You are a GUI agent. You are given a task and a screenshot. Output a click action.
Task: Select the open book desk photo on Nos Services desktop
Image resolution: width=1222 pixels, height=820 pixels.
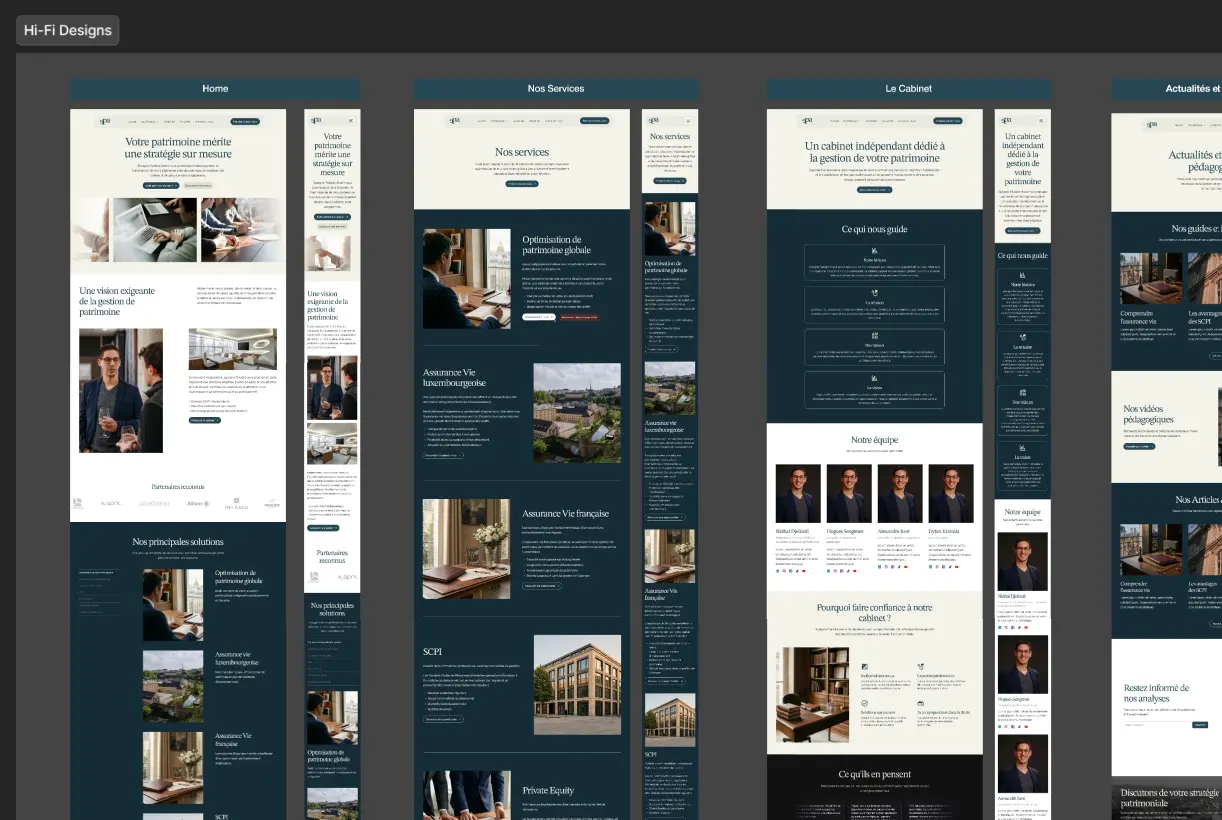tap(466, 549)
